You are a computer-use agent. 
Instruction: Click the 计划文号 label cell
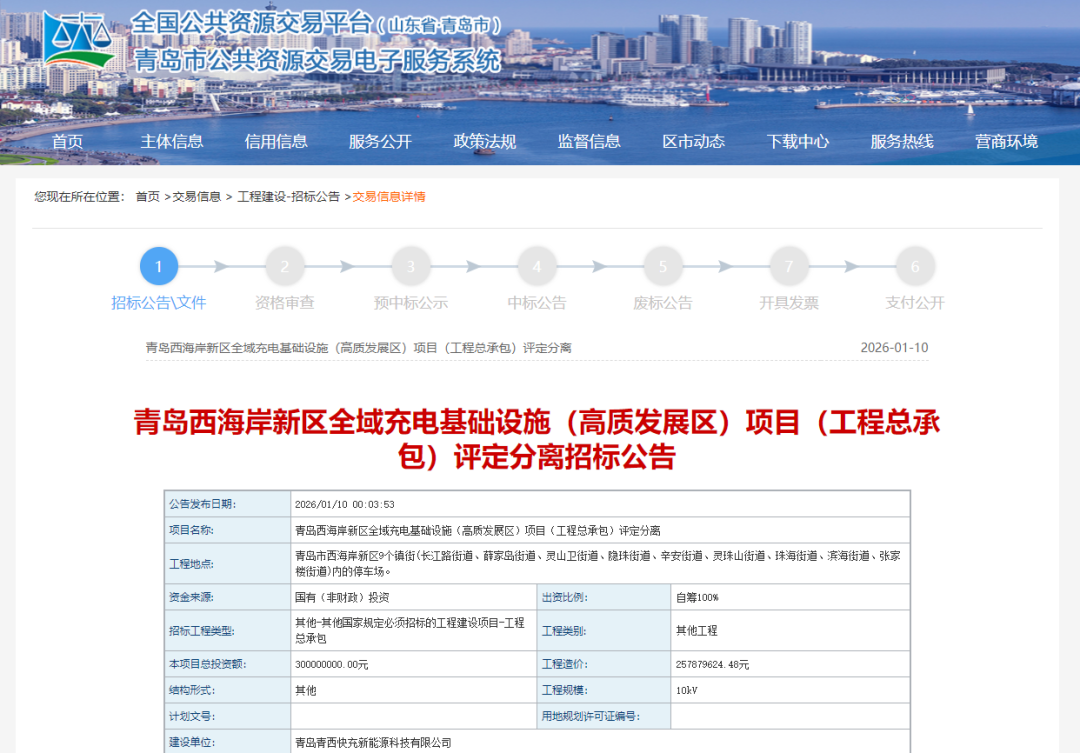[228, 716]
